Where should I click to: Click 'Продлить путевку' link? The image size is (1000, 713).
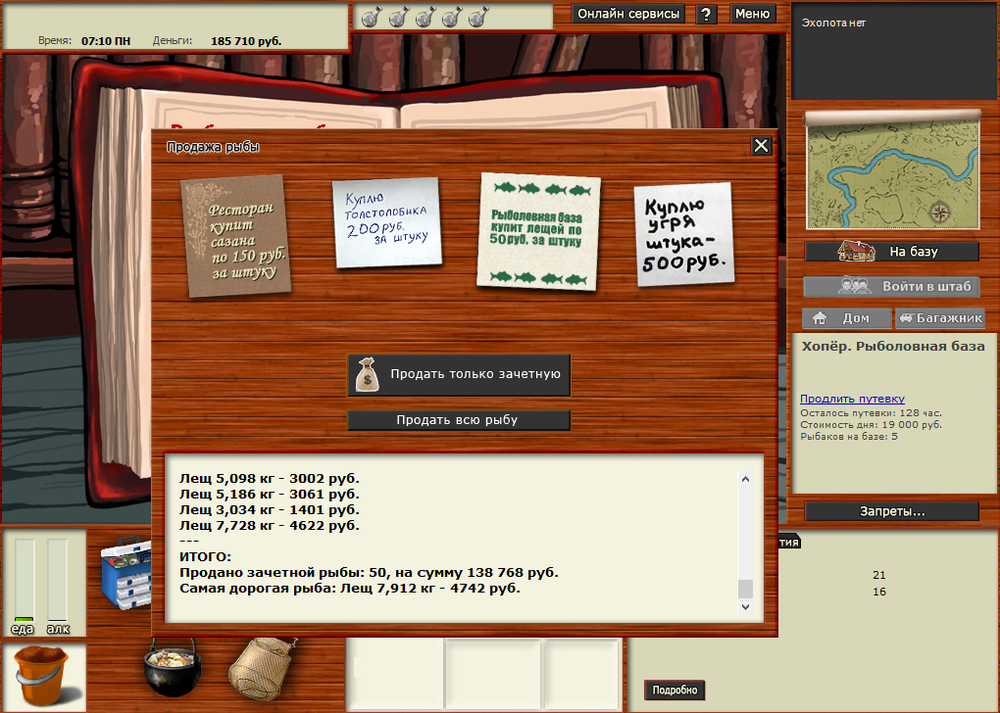(x=852, y=398)
